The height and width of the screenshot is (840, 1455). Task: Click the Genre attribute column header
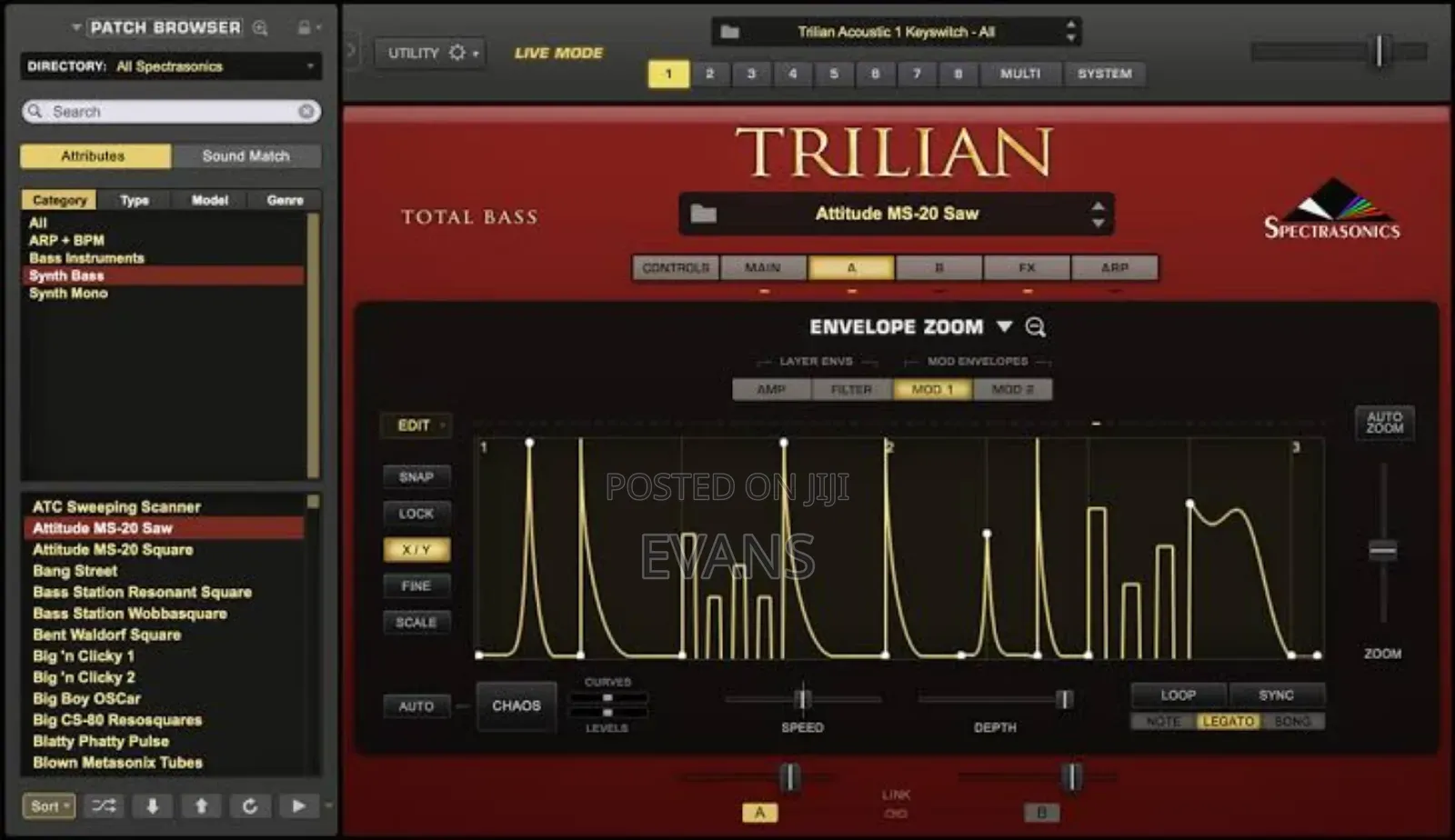(x=285, y=200)
